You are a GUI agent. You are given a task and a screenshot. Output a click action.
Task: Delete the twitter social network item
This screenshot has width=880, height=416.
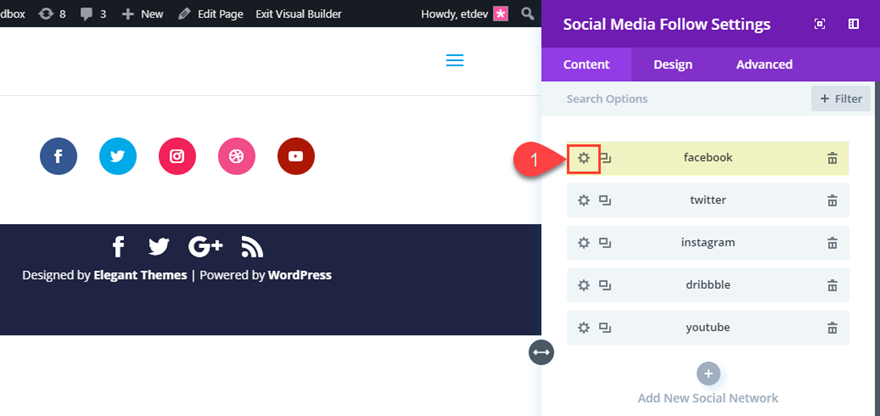tap(832, 200)
